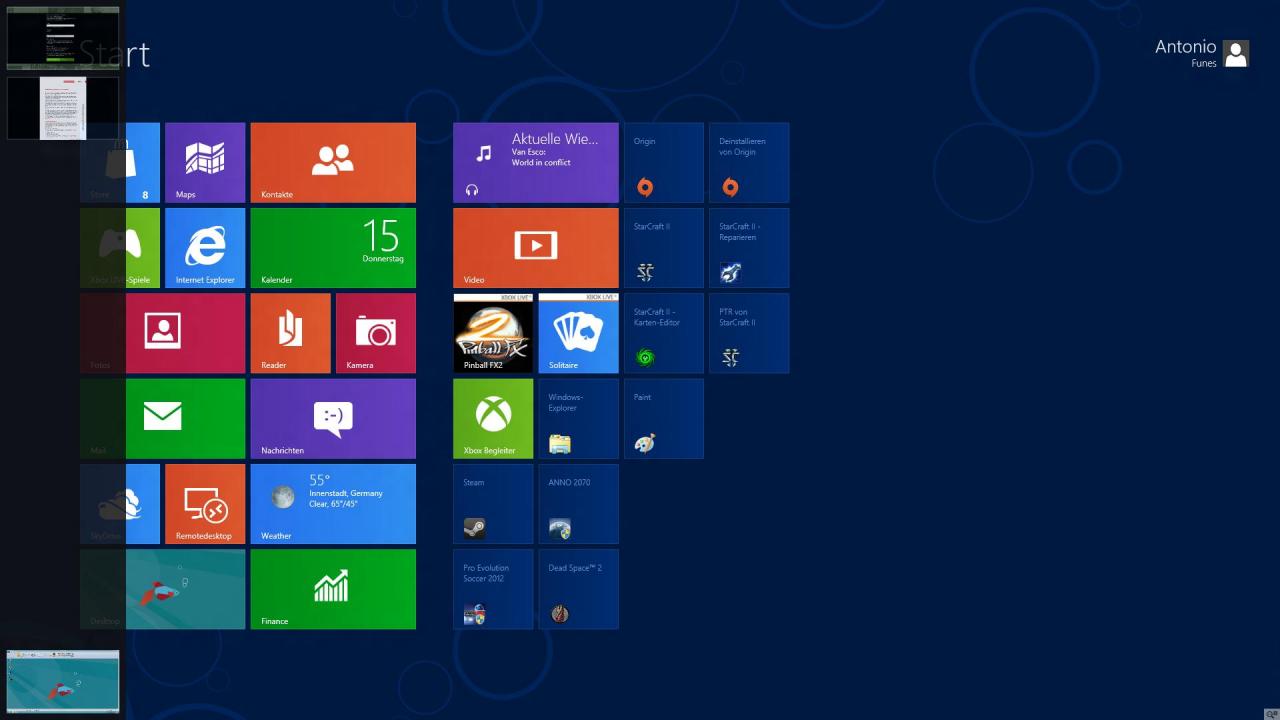Open the Maps tile
1280x720 pixels.
tap(205, 162)
